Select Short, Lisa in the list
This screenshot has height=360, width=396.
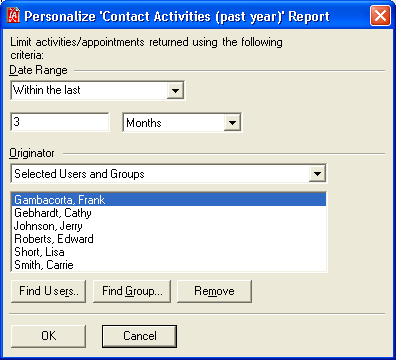(x=169, y=252)
